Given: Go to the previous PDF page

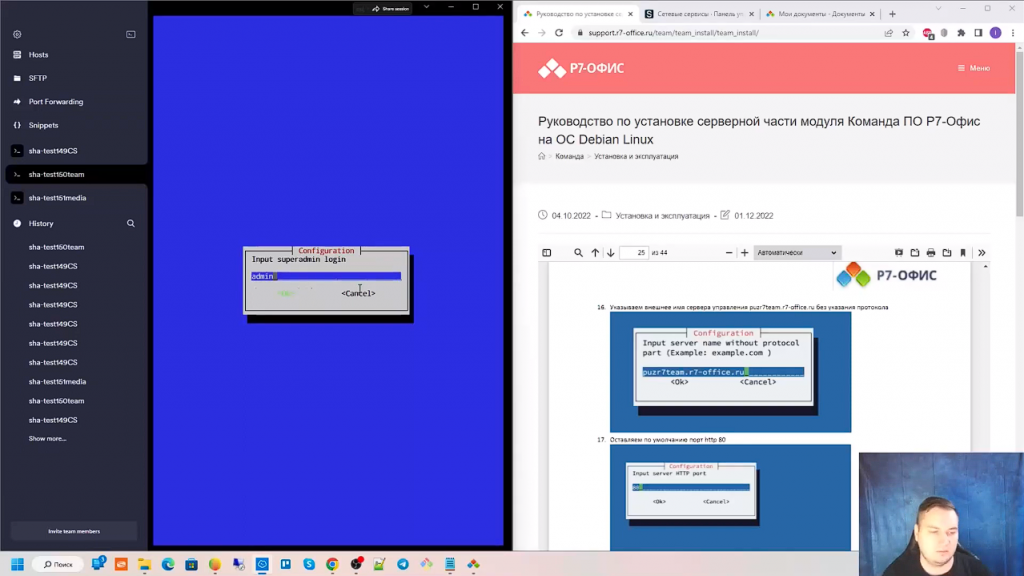Looking at the screenshot, I should coord(595,253).
